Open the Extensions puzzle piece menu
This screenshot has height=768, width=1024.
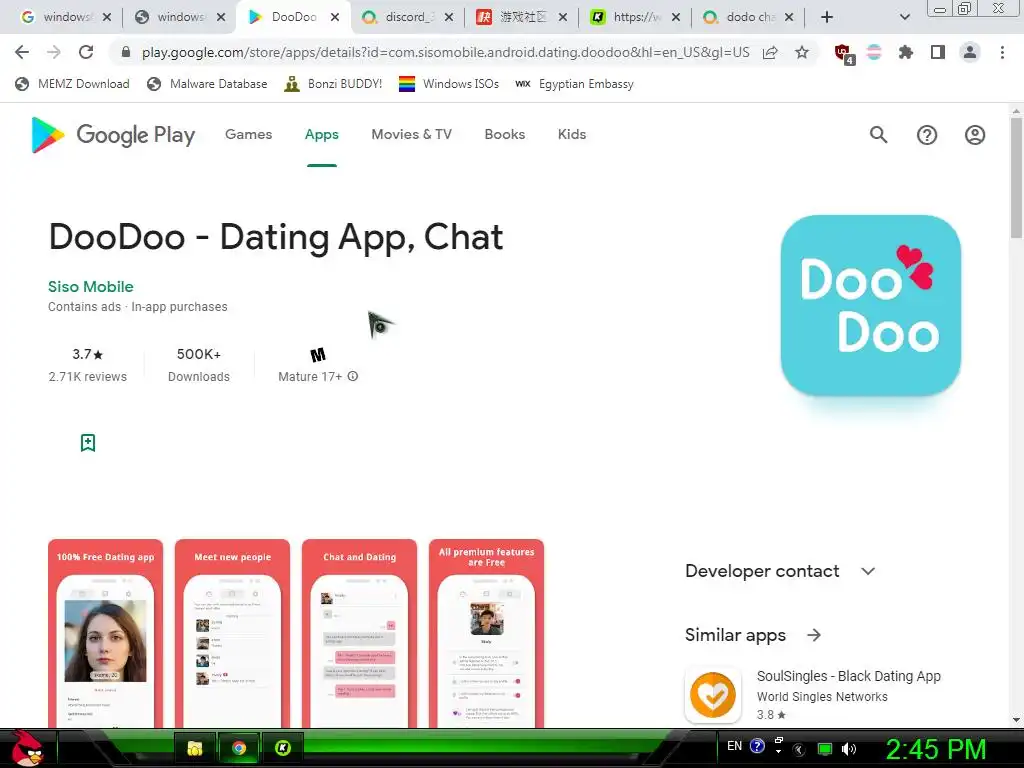click(906, 52)
